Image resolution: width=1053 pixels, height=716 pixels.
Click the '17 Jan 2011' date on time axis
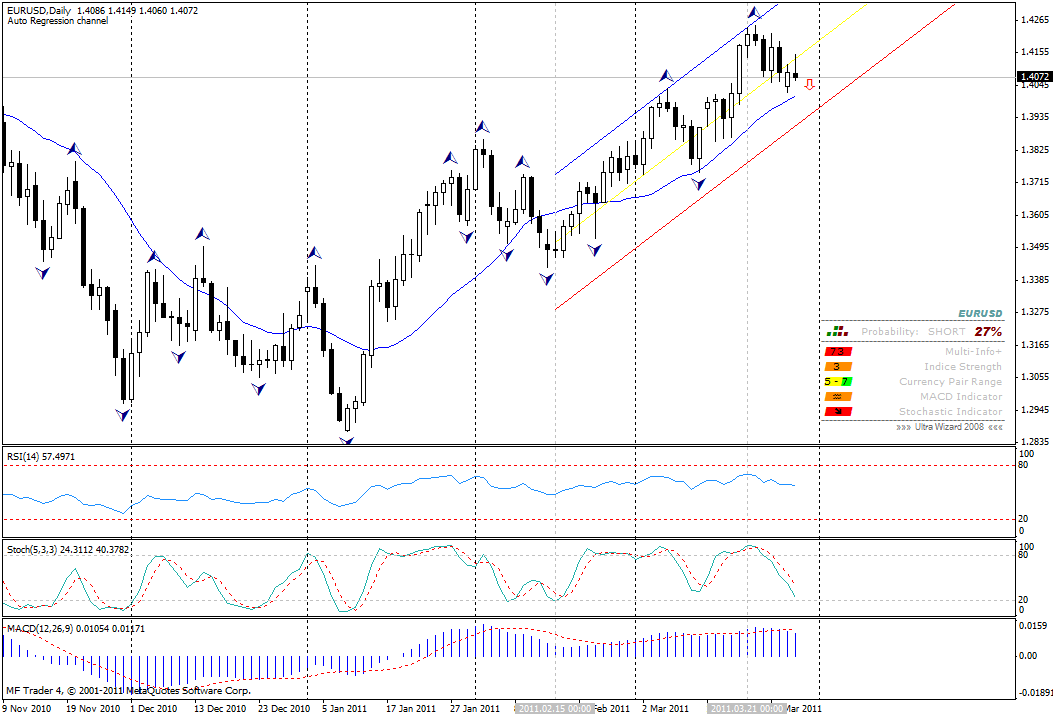tap(411, 708)
